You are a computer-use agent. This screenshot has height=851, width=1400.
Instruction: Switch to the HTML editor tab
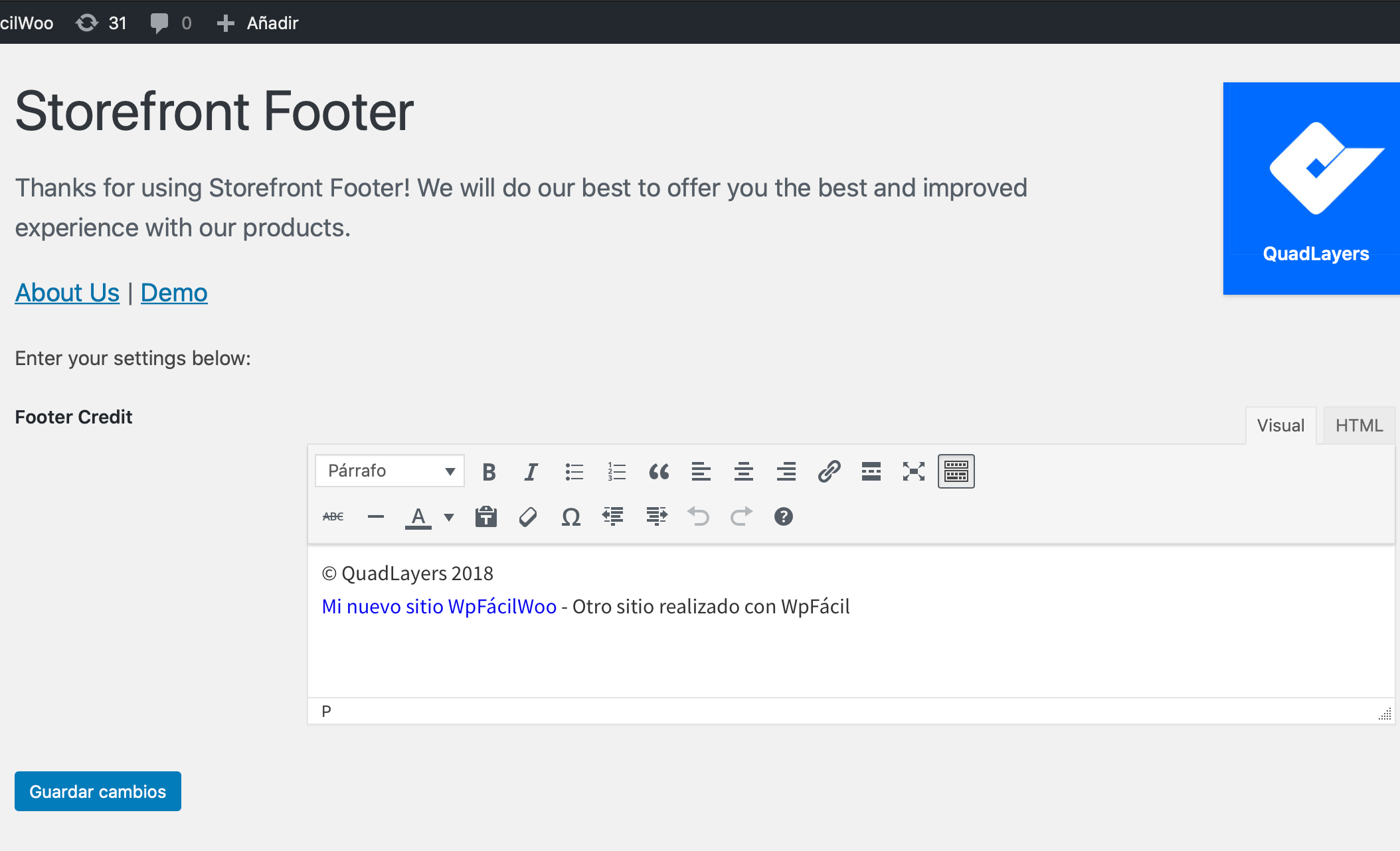1359,425
